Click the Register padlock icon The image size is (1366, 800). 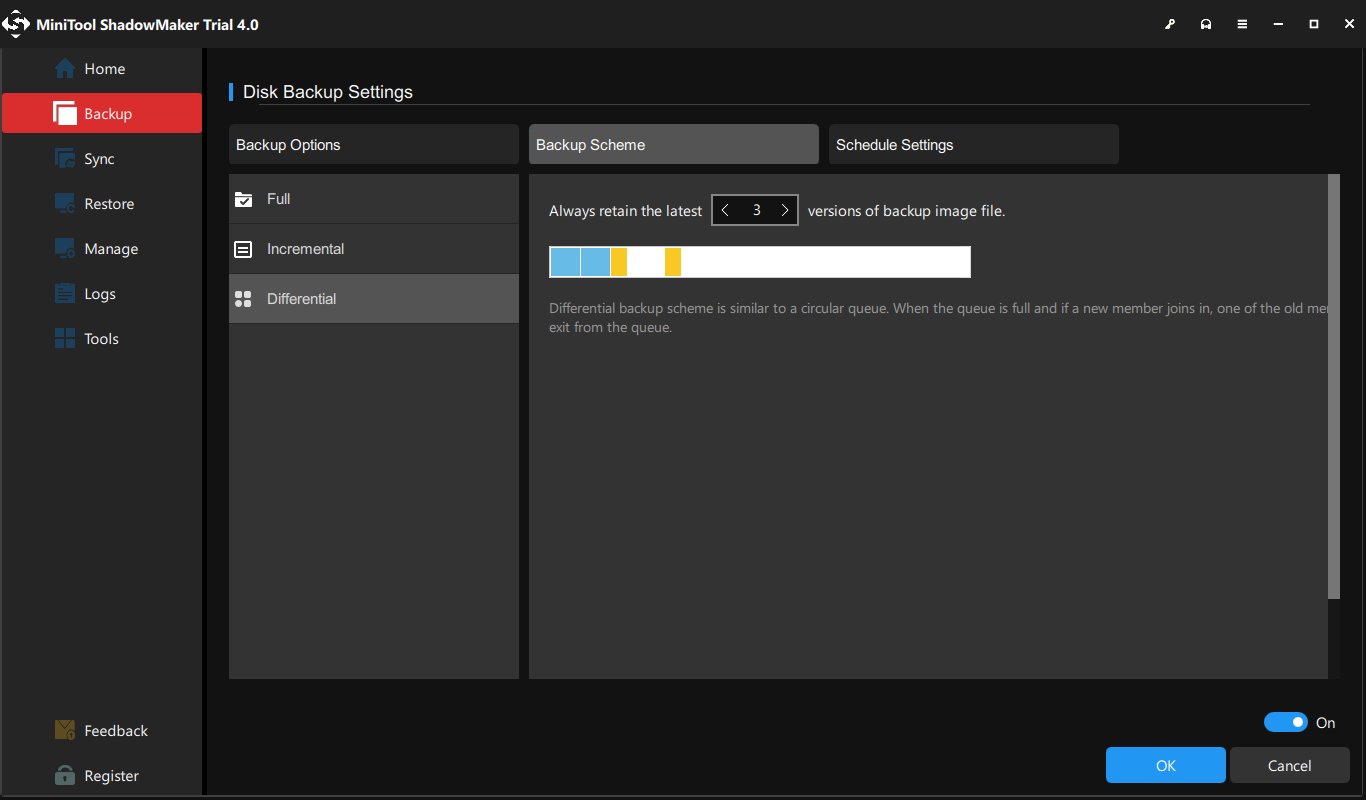pyautogui.click(x=65, y=776)
